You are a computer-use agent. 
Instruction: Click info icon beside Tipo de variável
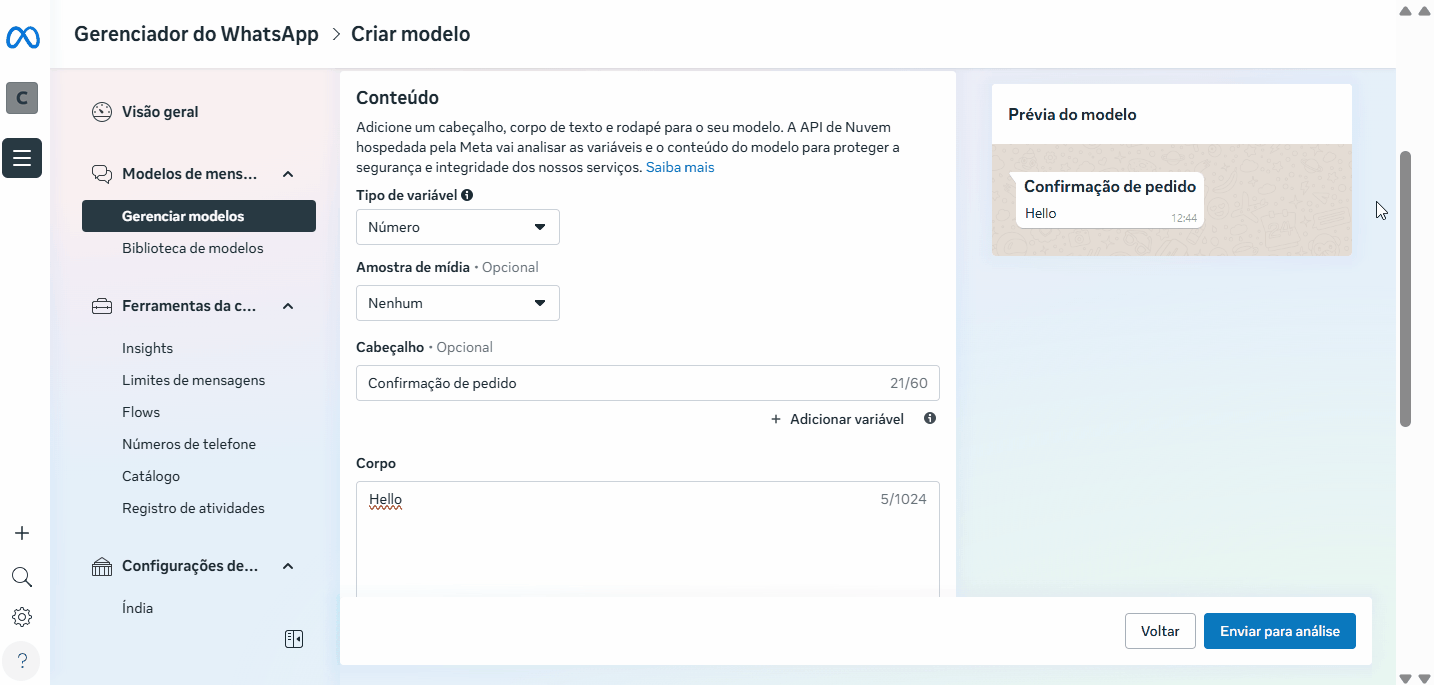point(467,196)
